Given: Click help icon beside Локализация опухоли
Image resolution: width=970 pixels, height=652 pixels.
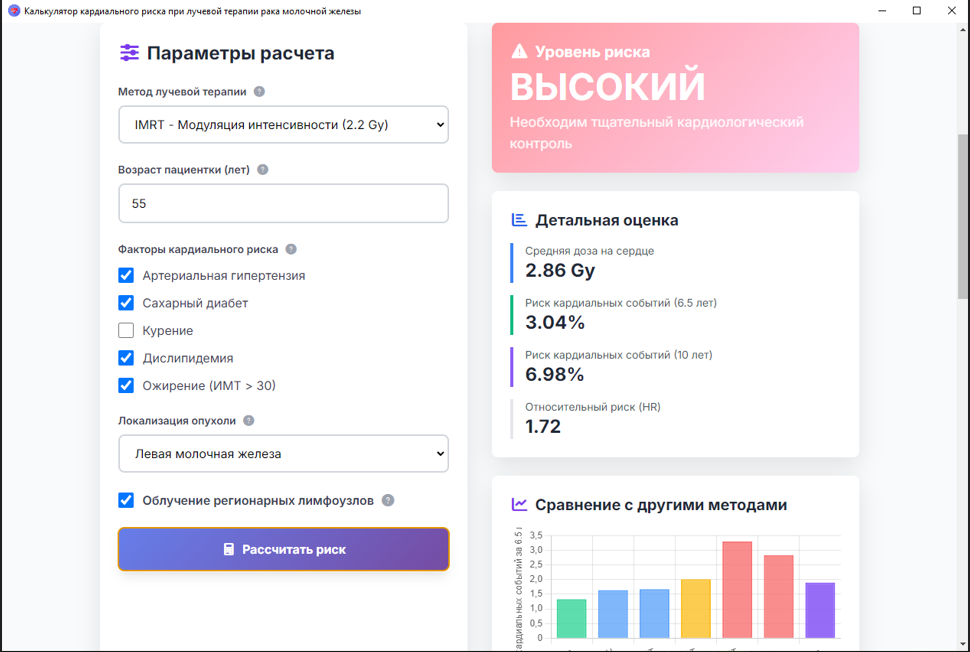Looking at the screenshot, I should click(249, 421).
